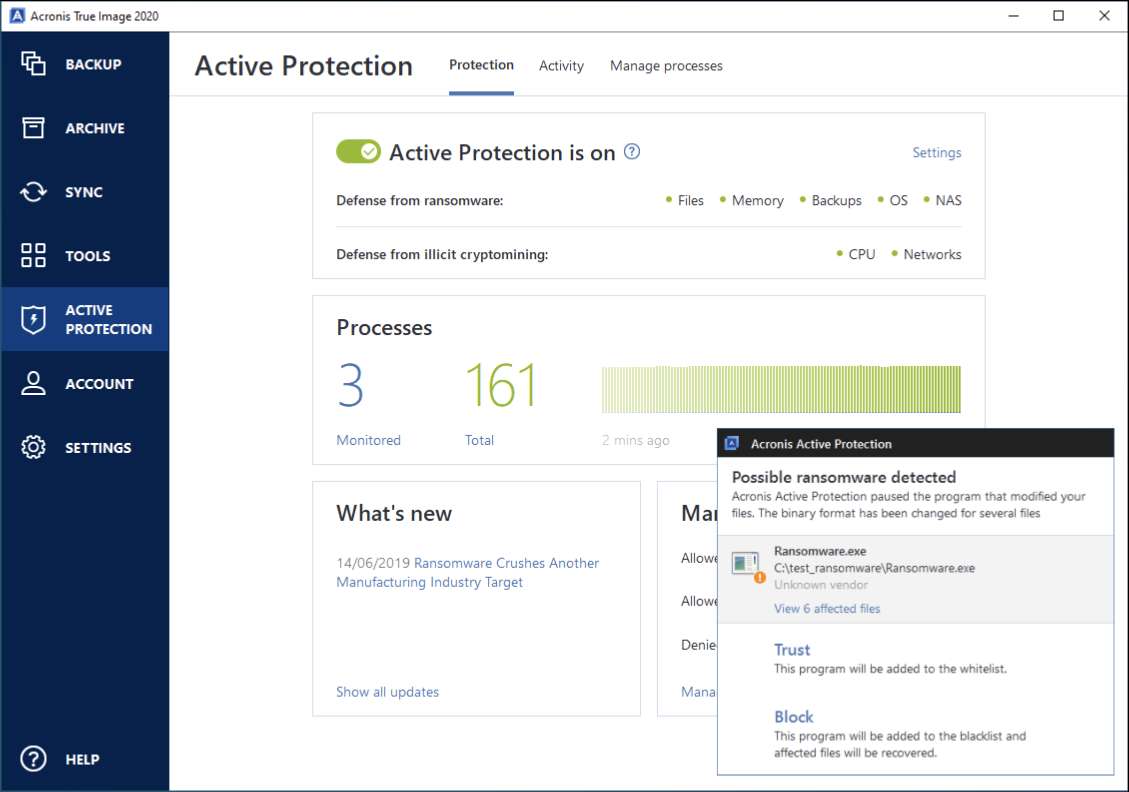Click the Monitored processes link

pos(368,440)
